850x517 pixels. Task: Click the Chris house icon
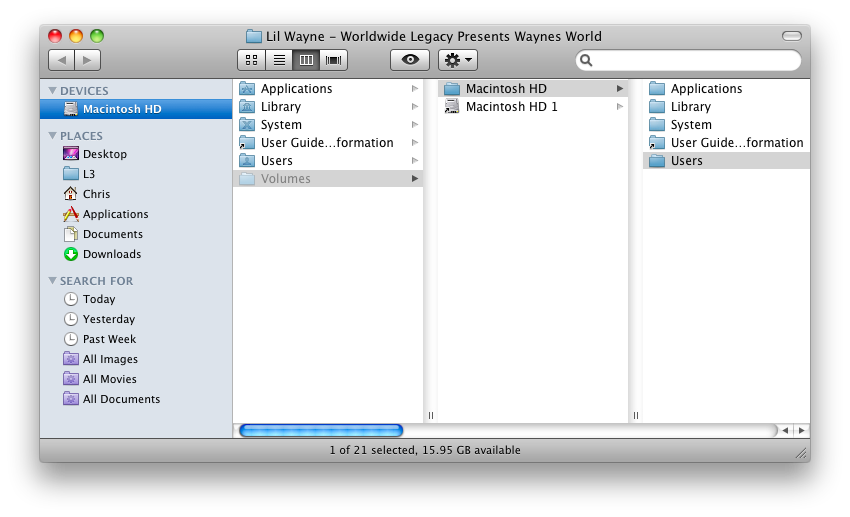click(x=70, y=193)
